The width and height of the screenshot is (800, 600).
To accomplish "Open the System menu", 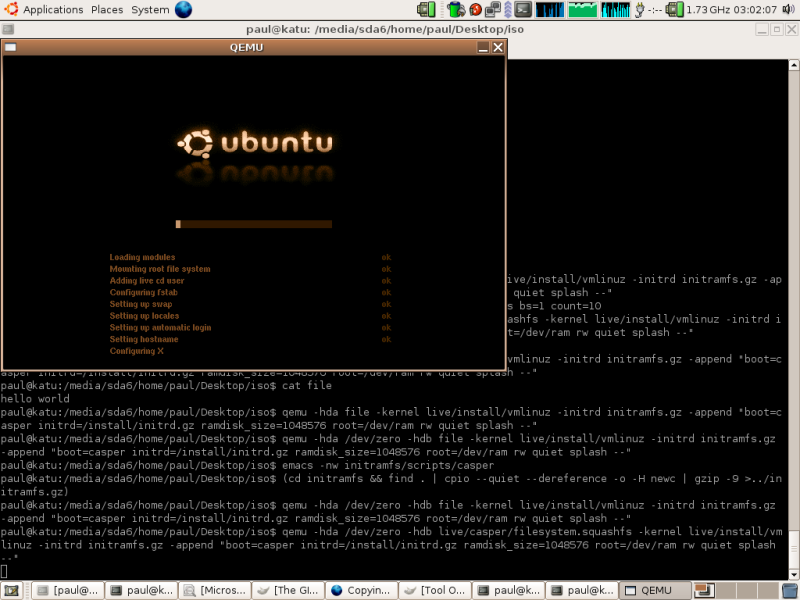I will 150,10.
